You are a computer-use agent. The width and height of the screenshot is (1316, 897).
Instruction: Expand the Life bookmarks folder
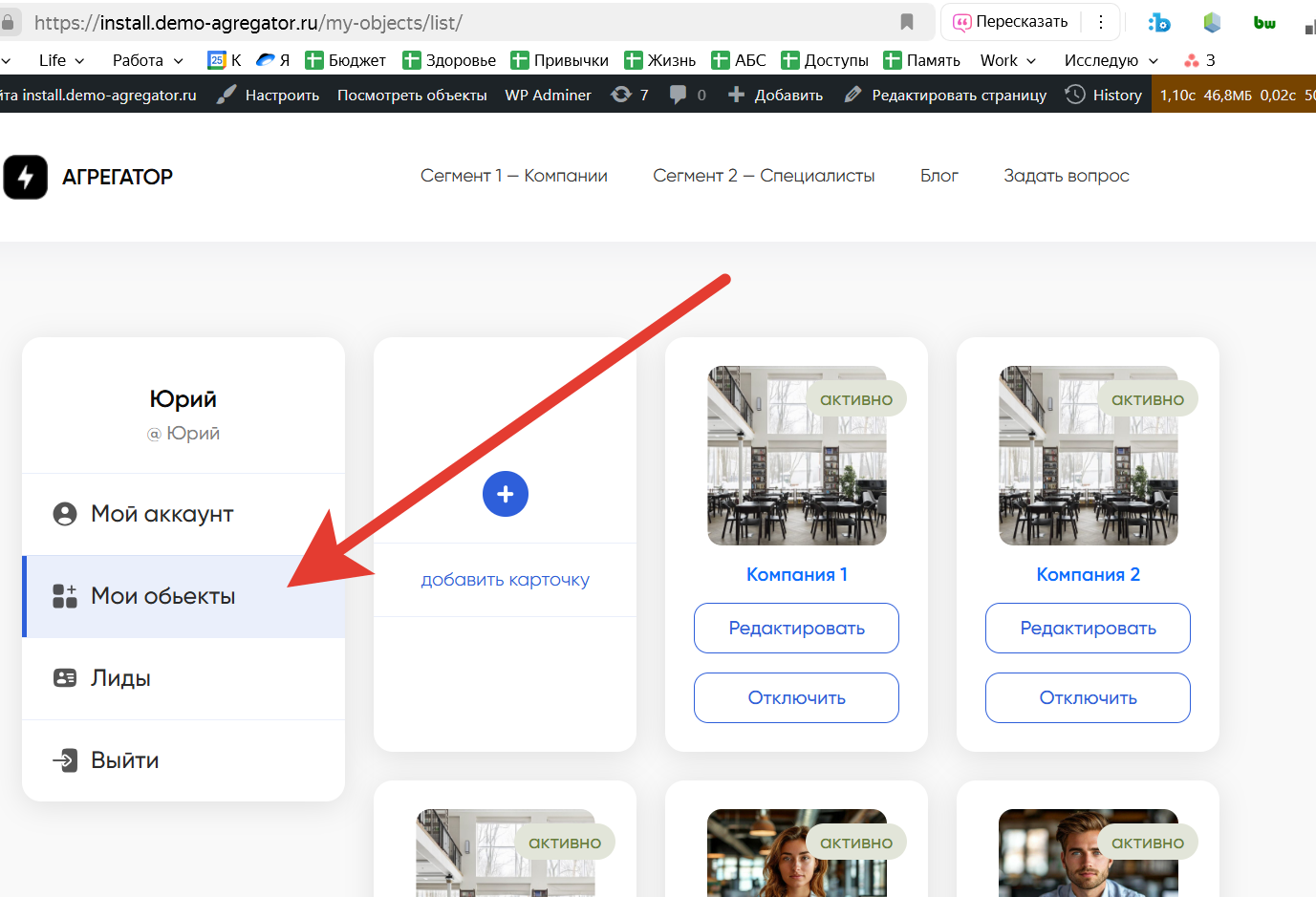(x=61, y=60)
